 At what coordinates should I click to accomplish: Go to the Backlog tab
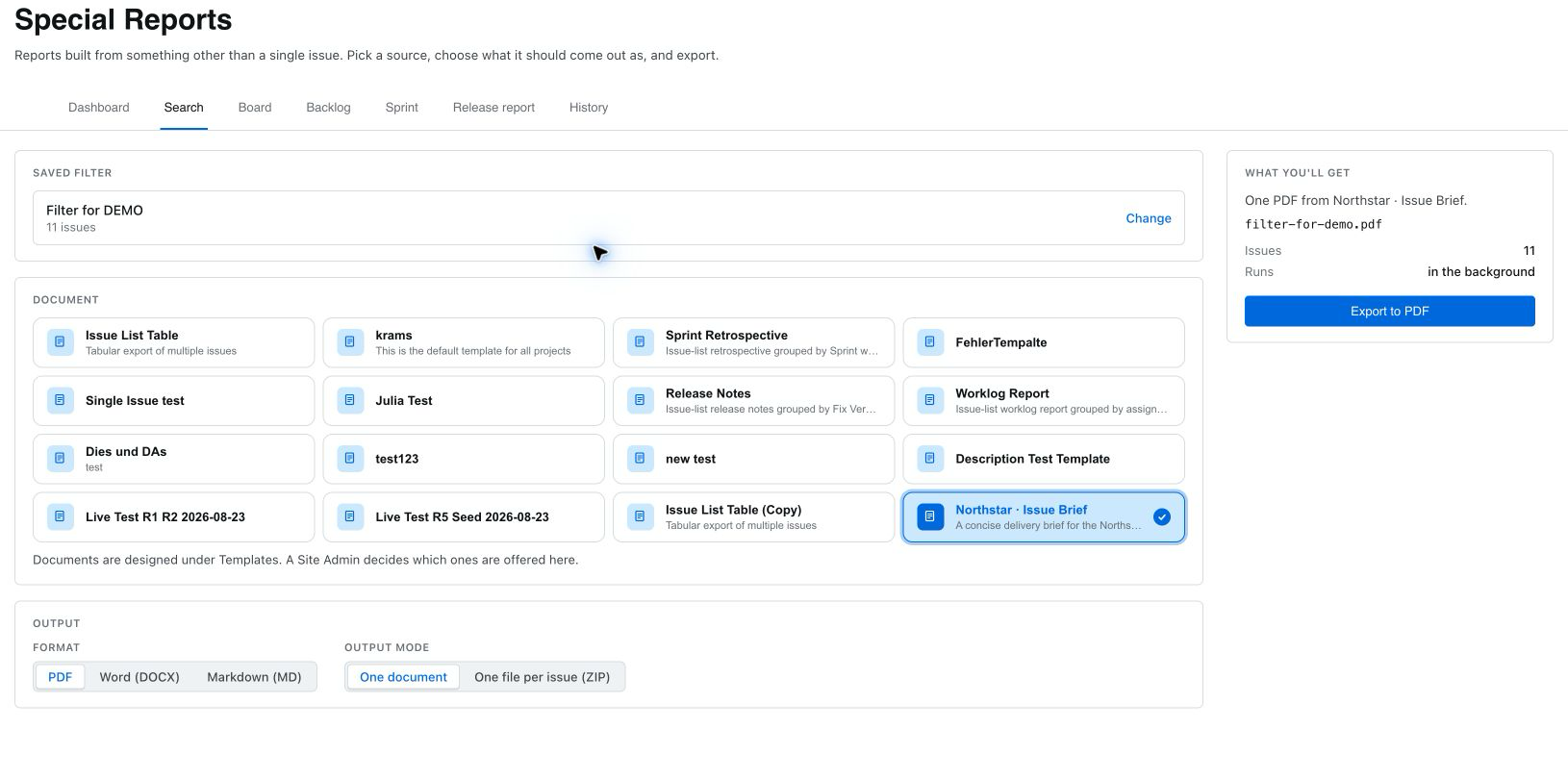(328, 108)
